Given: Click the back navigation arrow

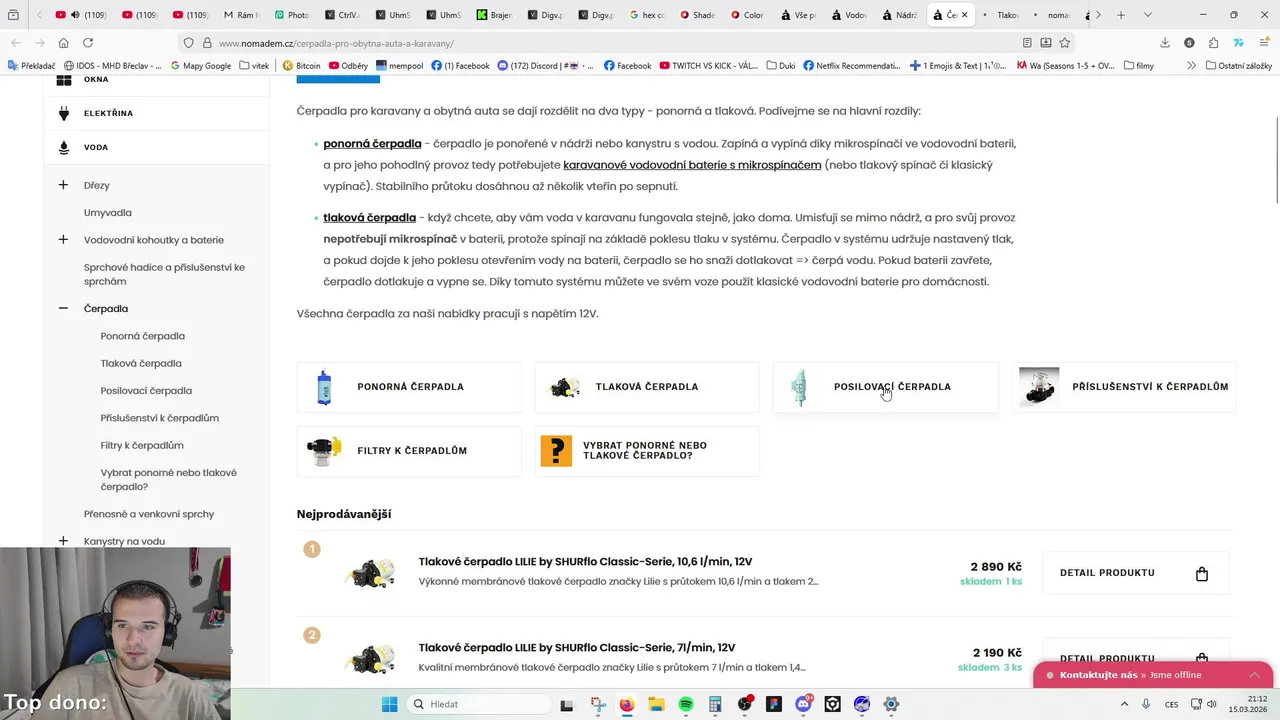Looking at the screenshot, I should pos(16,43).
